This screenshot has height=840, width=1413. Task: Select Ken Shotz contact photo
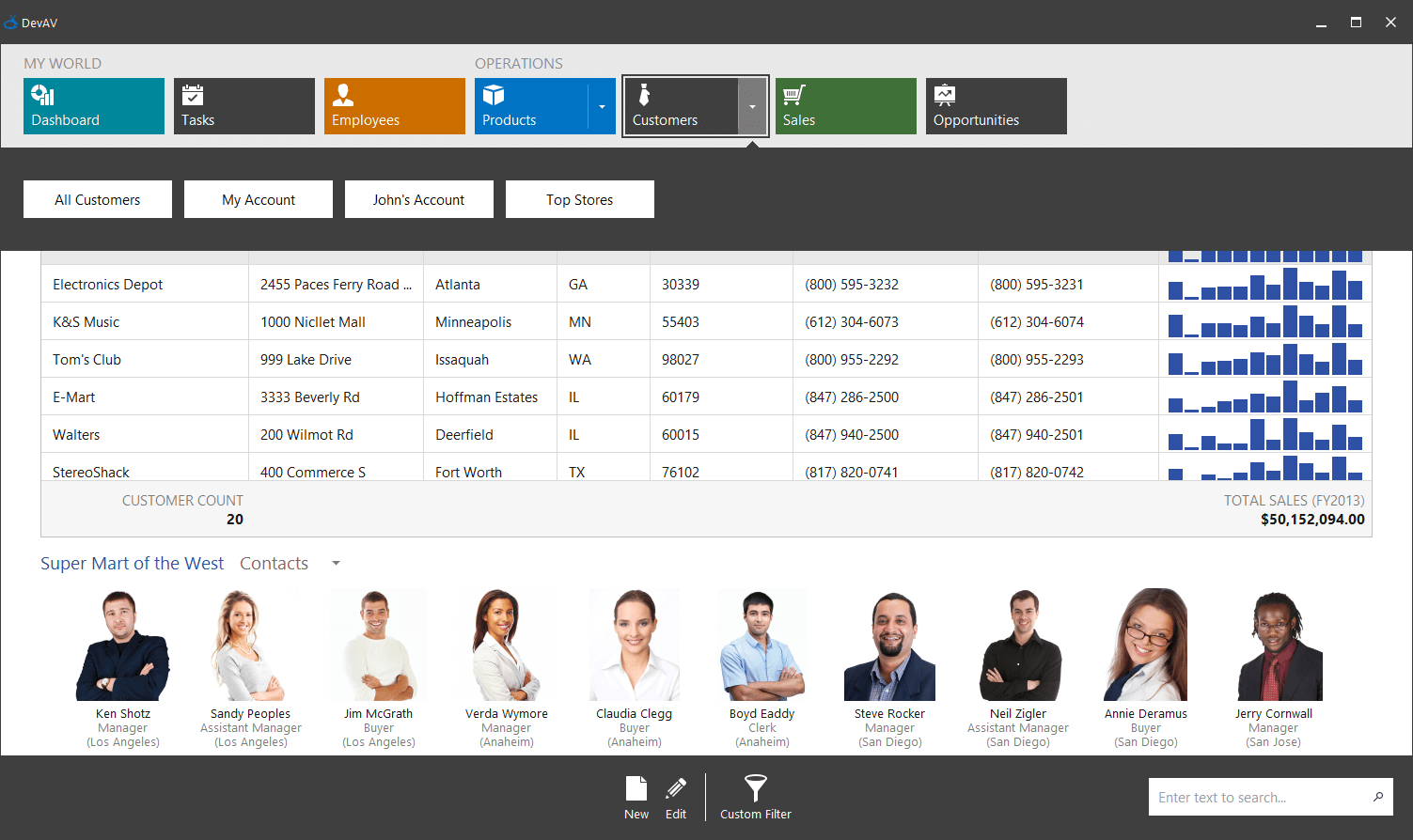pos(123,646)
